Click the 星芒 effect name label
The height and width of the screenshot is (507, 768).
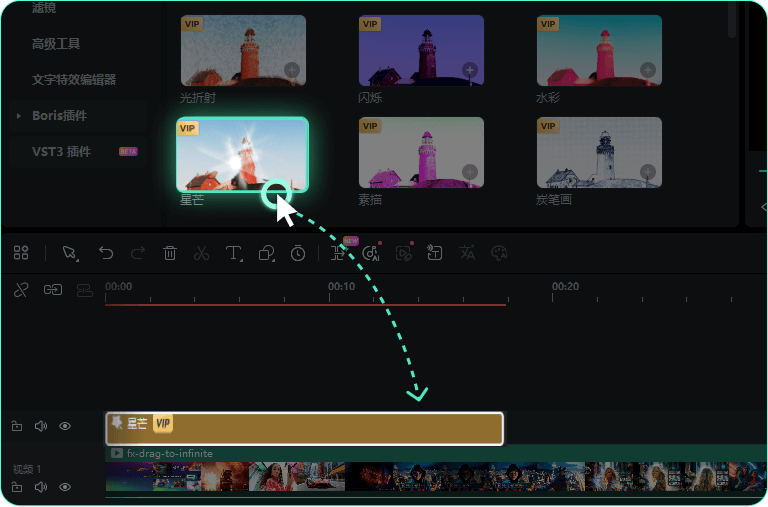[192, 200]
